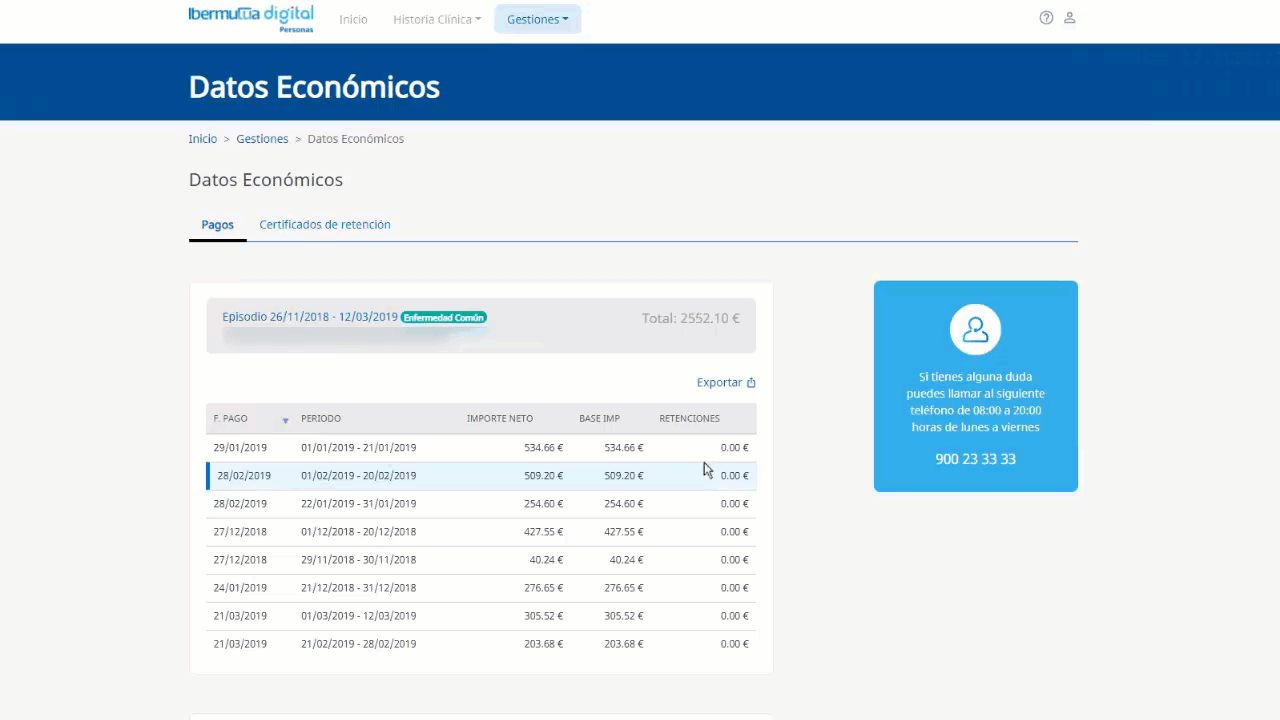
Task: Open the user profile icon
Action: pyautogui.click(x=1069, y=18)
